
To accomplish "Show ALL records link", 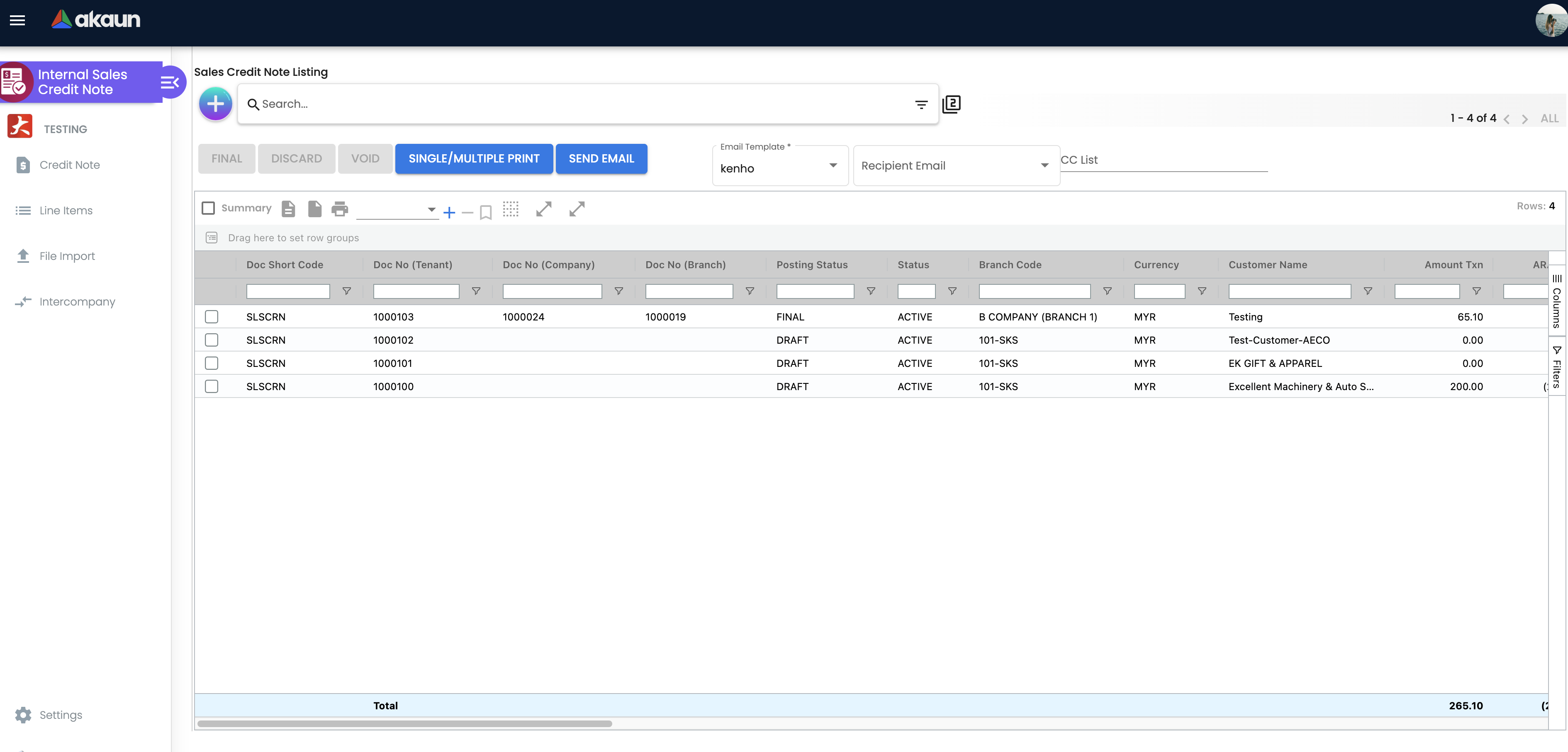I will pos(1549,119).
